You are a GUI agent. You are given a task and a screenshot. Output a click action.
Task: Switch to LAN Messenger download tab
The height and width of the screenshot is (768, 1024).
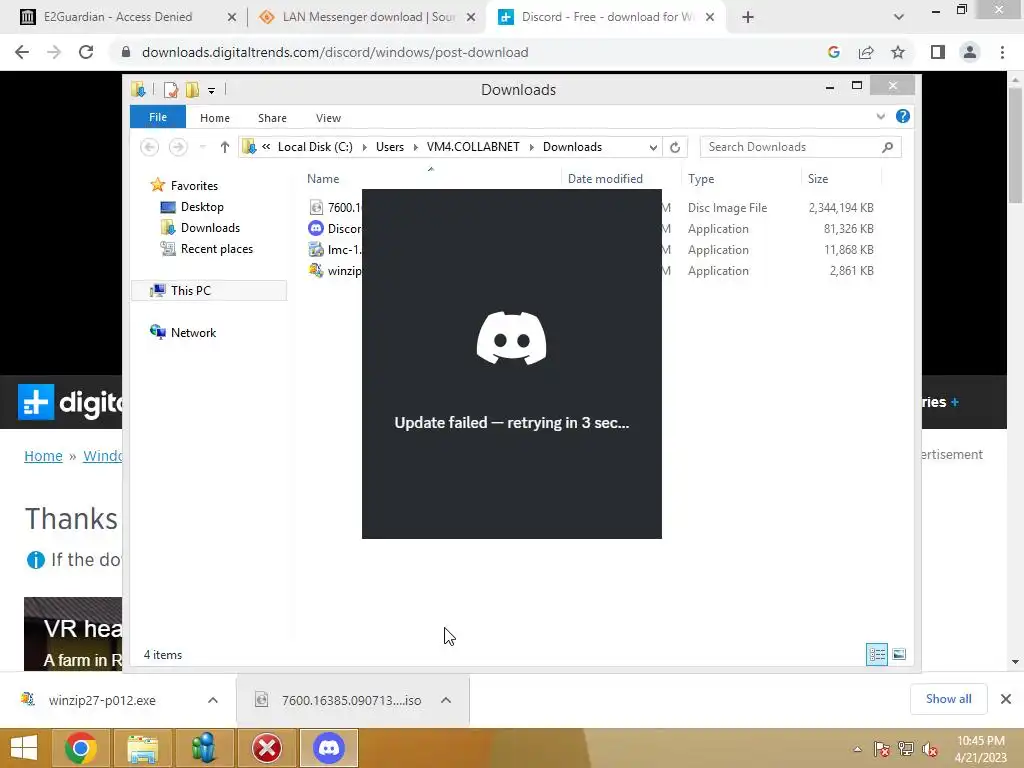pos(368,17)
